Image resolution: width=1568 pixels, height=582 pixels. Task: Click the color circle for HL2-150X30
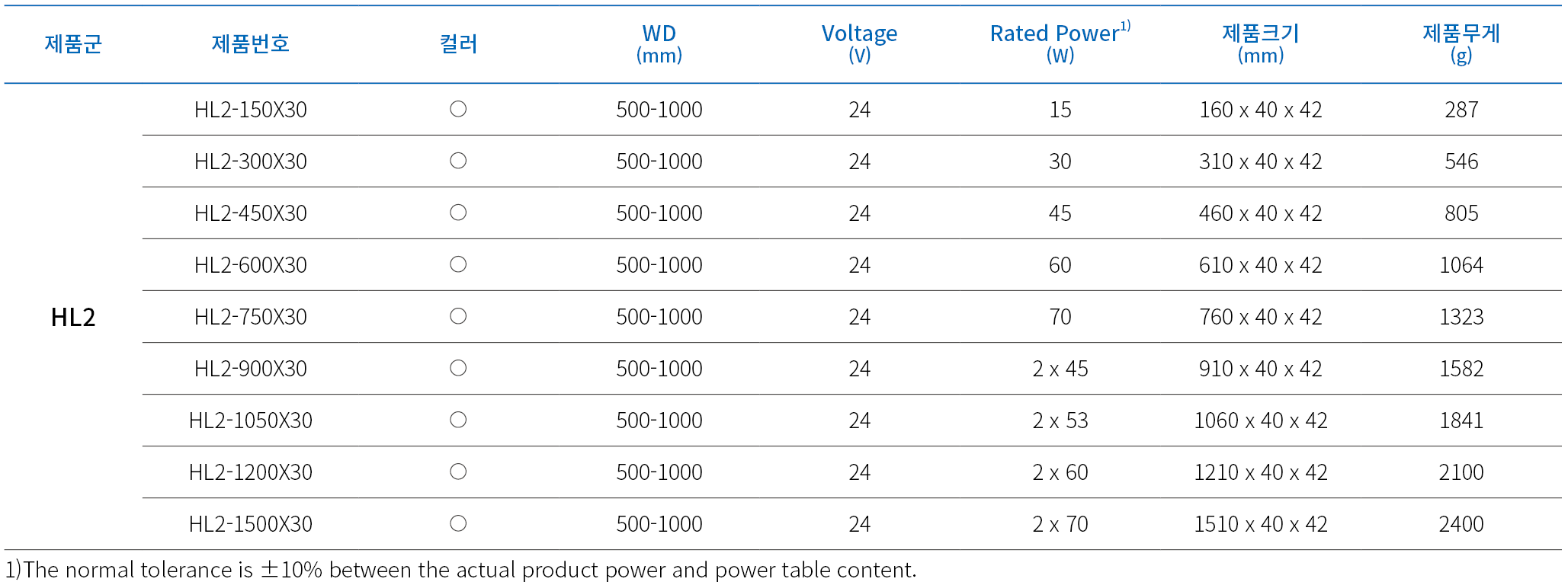tap(458, 109)
